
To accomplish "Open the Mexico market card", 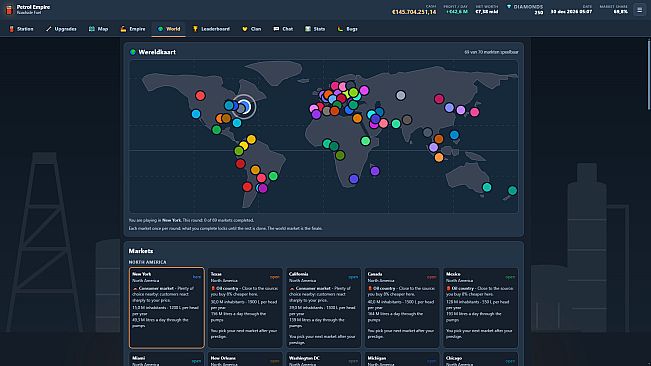I will (480, 307).
